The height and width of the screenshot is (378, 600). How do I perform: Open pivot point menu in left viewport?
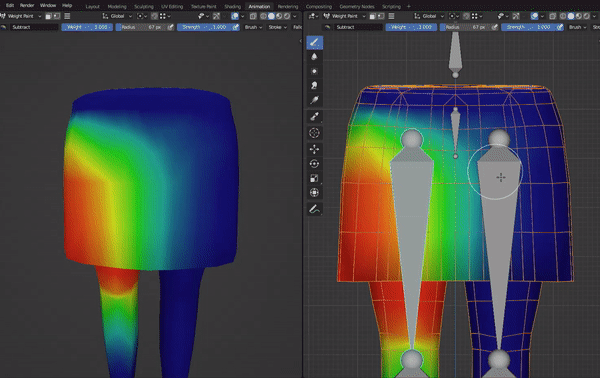(x=141, y=16)
